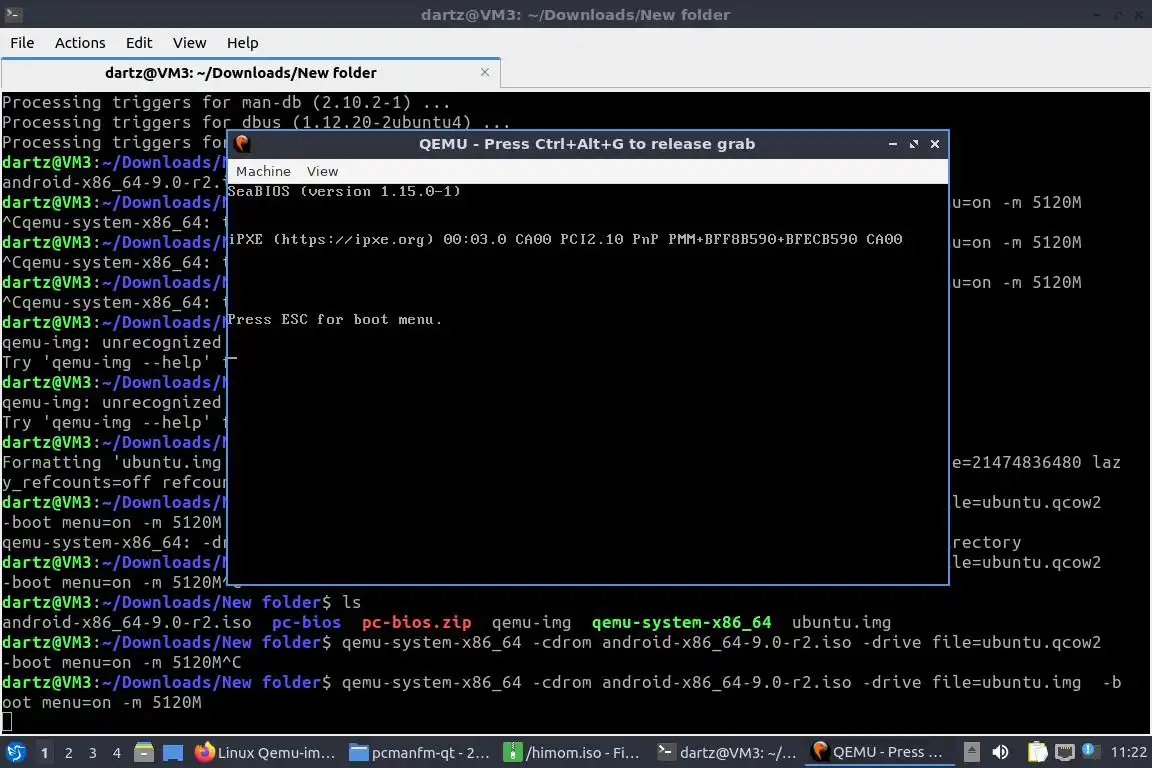Click the network monitor tray icon
The height and width of the screenshot is (768, 1152).
click(1065, 752)
